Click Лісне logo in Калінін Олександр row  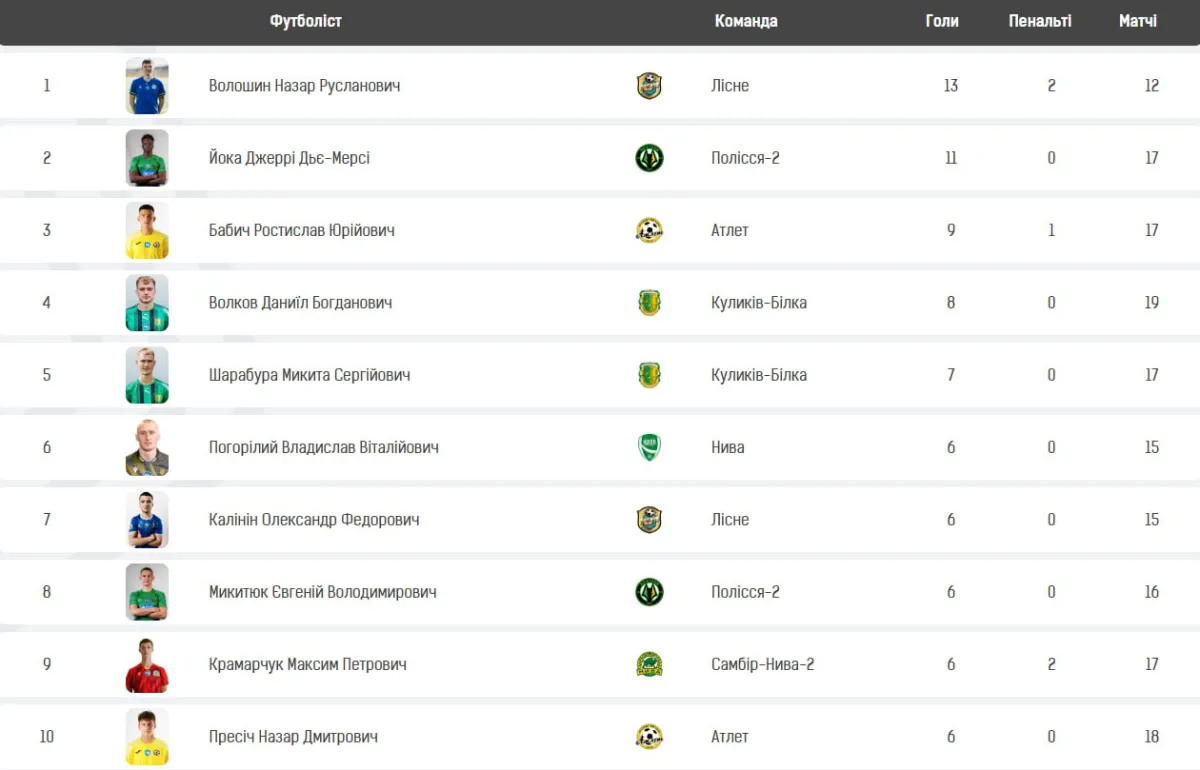[x=649, y=520]
